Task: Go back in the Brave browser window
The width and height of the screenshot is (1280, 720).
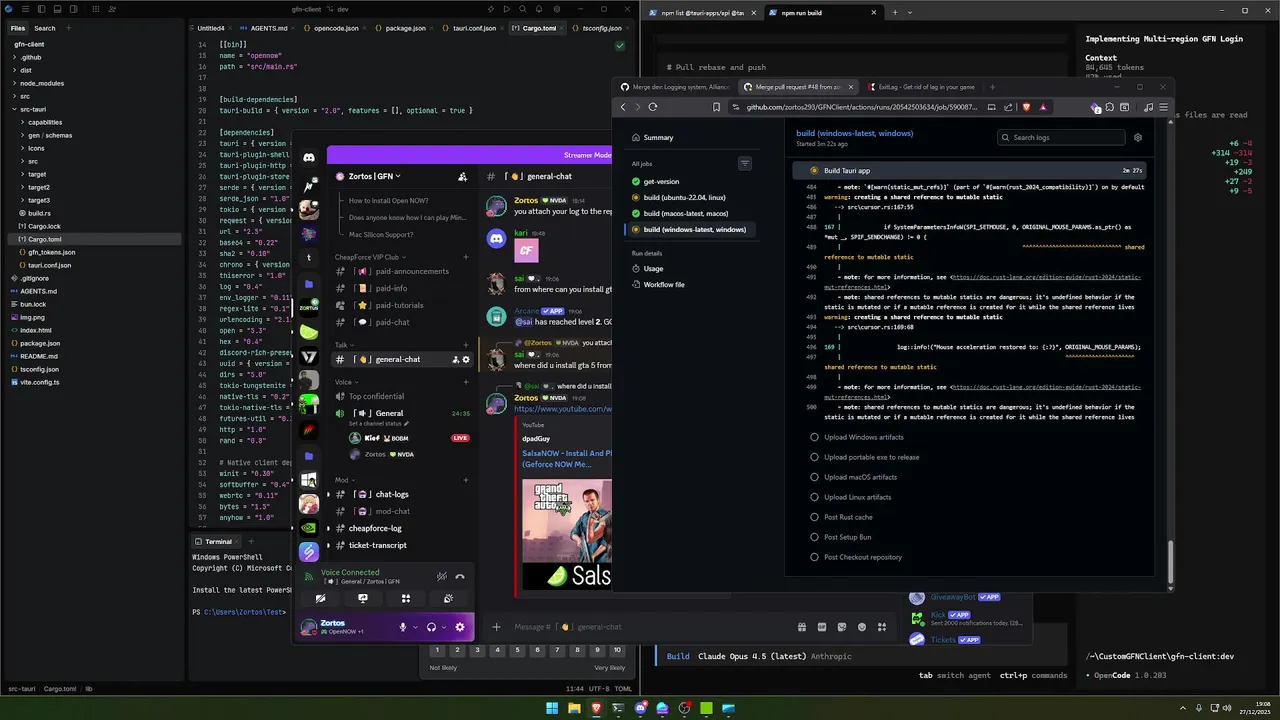Action: 623,107
